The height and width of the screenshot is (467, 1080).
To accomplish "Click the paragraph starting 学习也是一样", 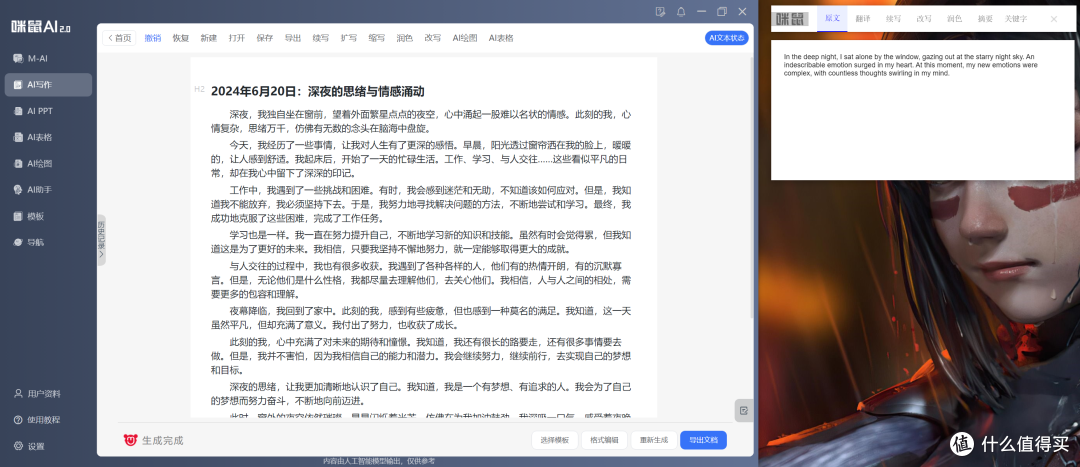I will click(421, 242).
